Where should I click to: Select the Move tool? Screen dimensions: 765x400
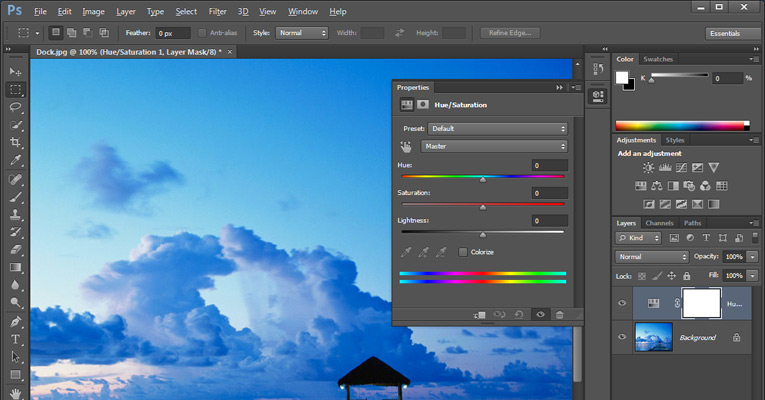(x=15, y=72)
